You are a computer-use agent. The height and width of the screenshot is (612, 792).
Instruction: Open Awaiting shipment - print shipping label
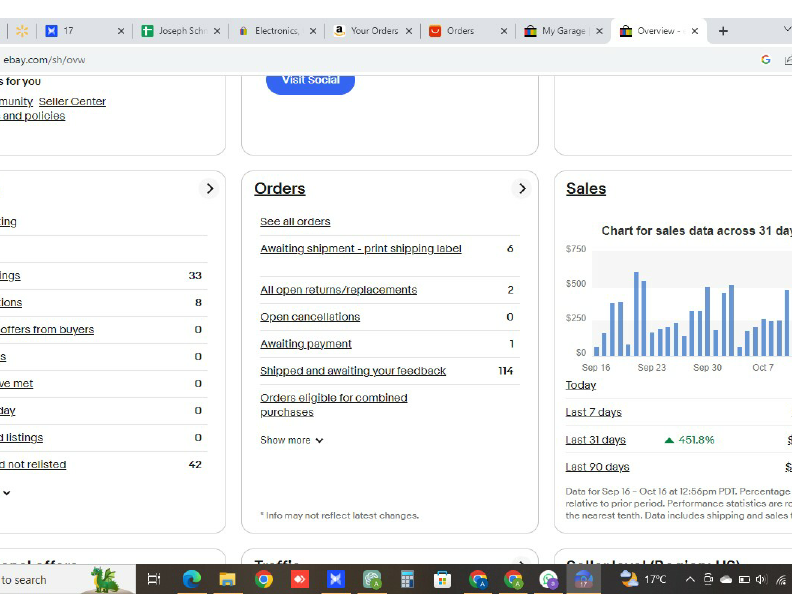(361, 248)
